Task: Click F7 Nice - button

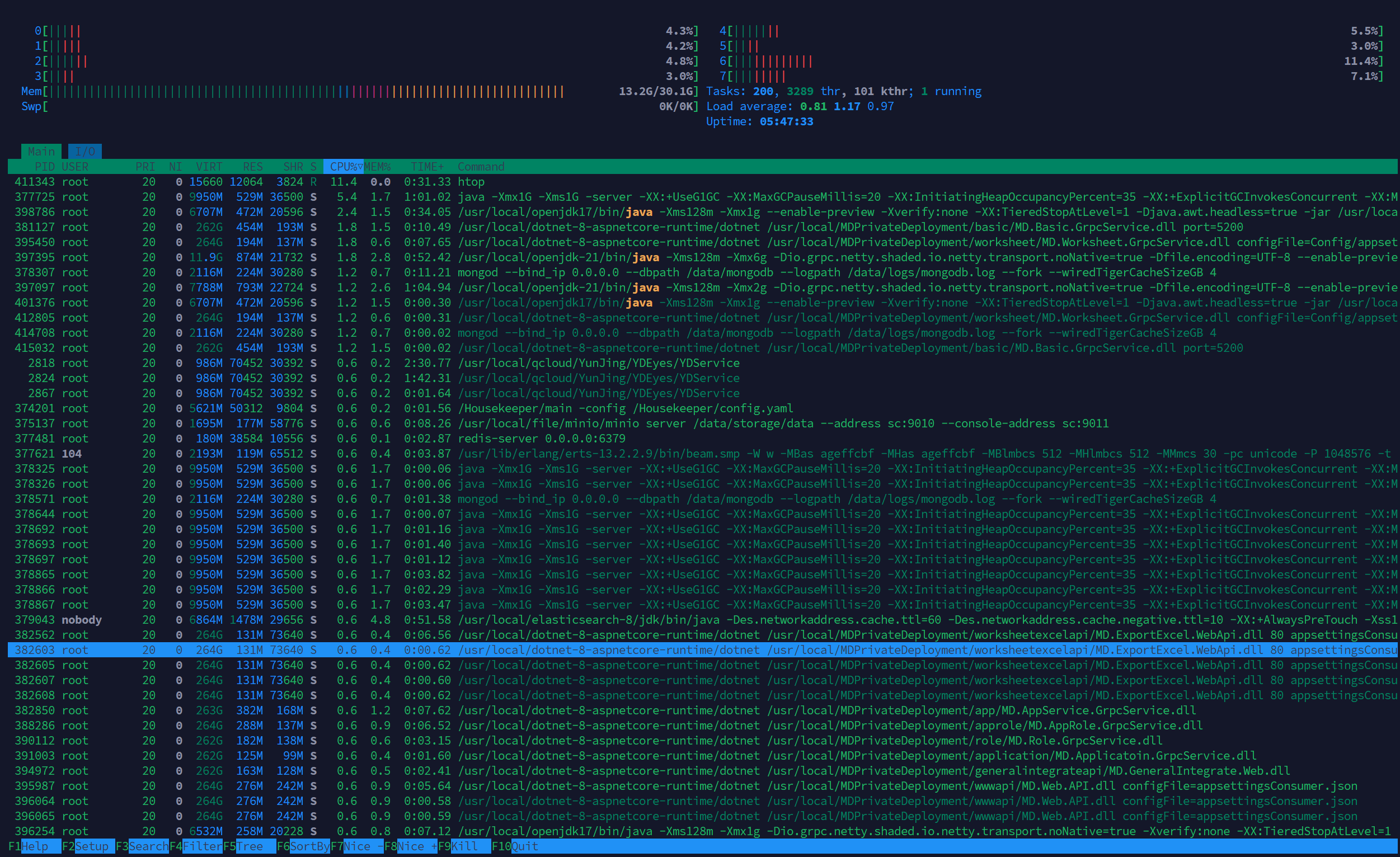Action: pyautogui.click(x=358, y=846)
